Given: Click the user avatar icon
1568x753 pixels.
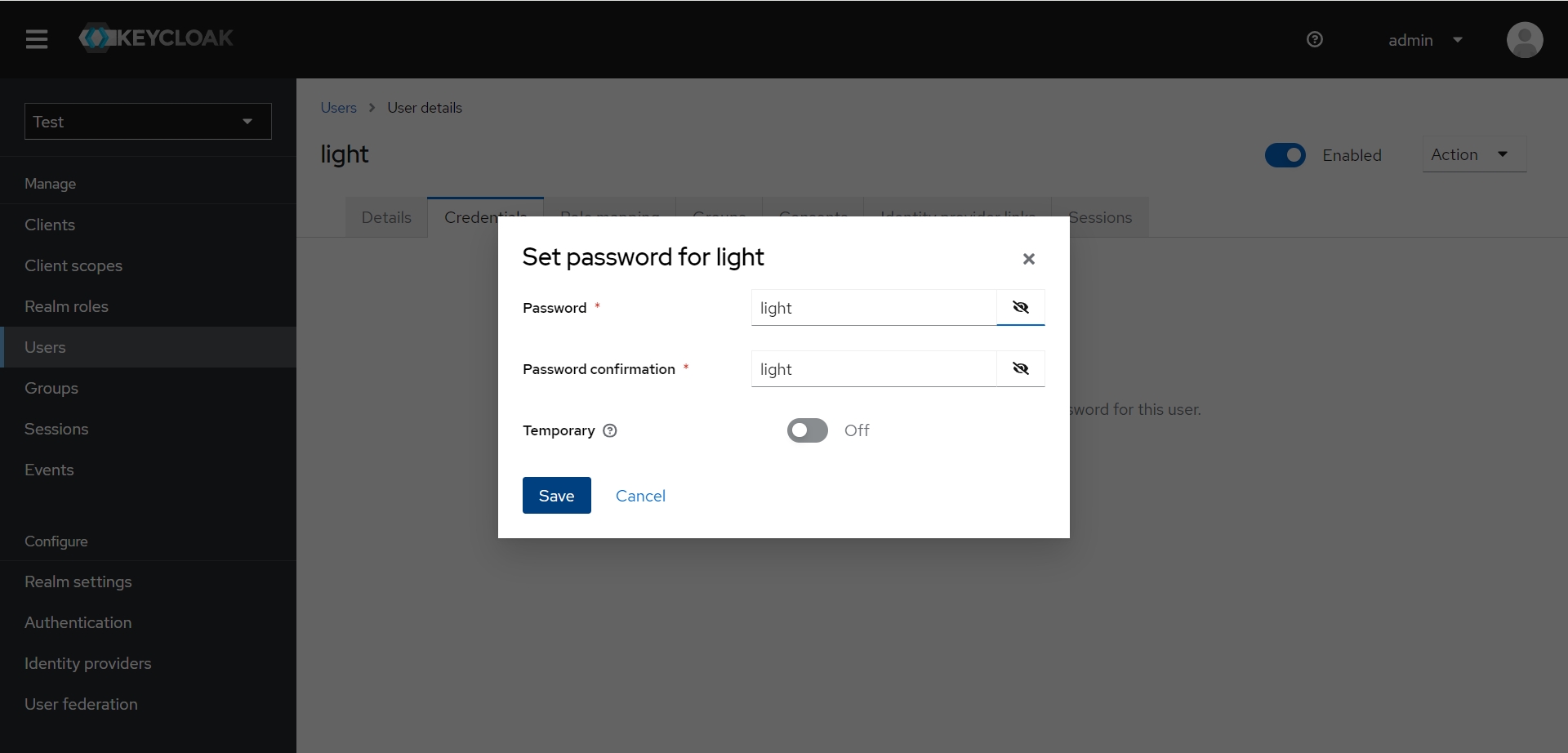Looking at the screenshot, I should coord(1524,40).
